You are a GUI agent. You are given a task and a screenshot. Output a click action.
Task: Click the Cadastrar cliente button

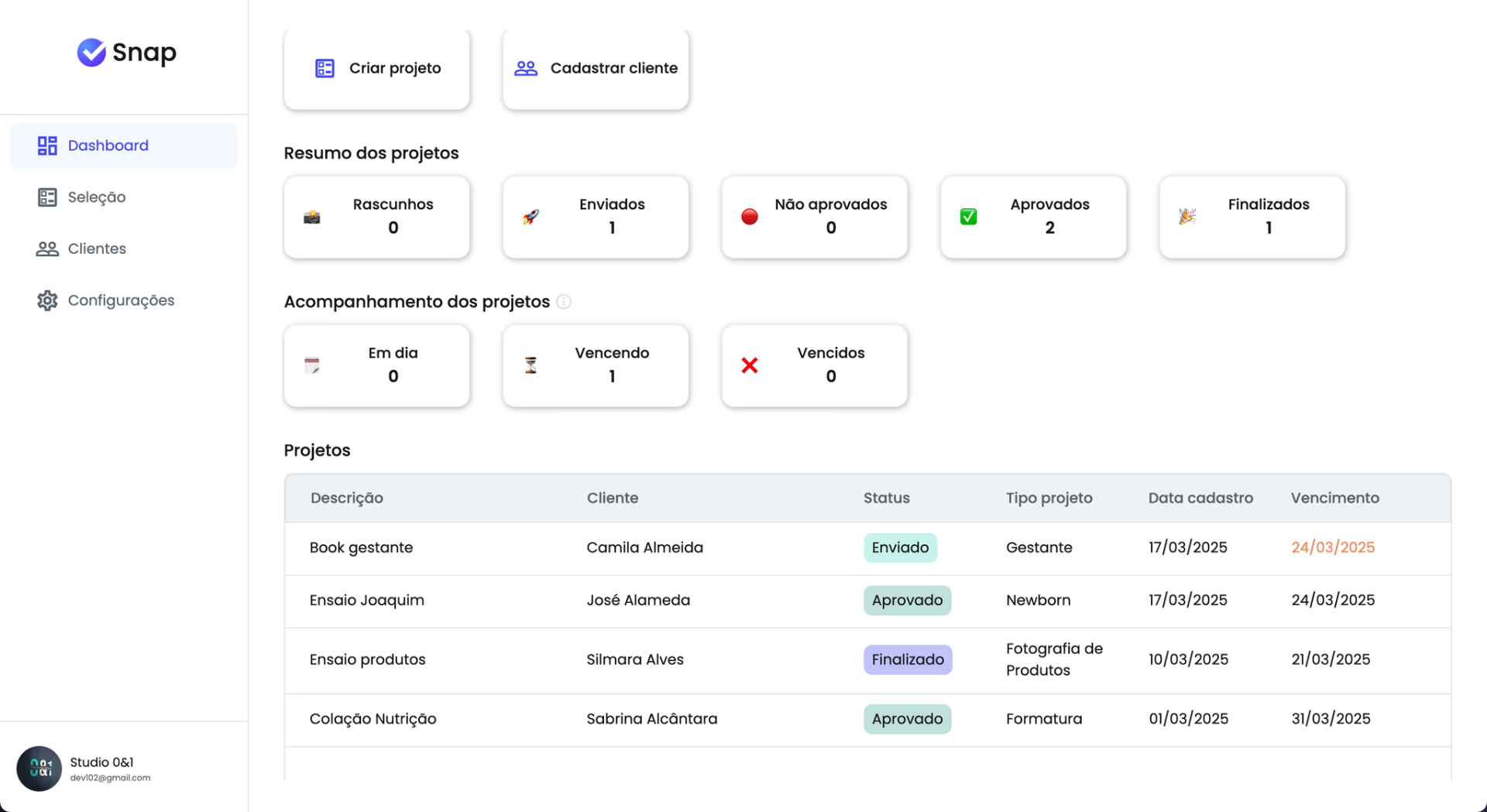click(596, 69)
